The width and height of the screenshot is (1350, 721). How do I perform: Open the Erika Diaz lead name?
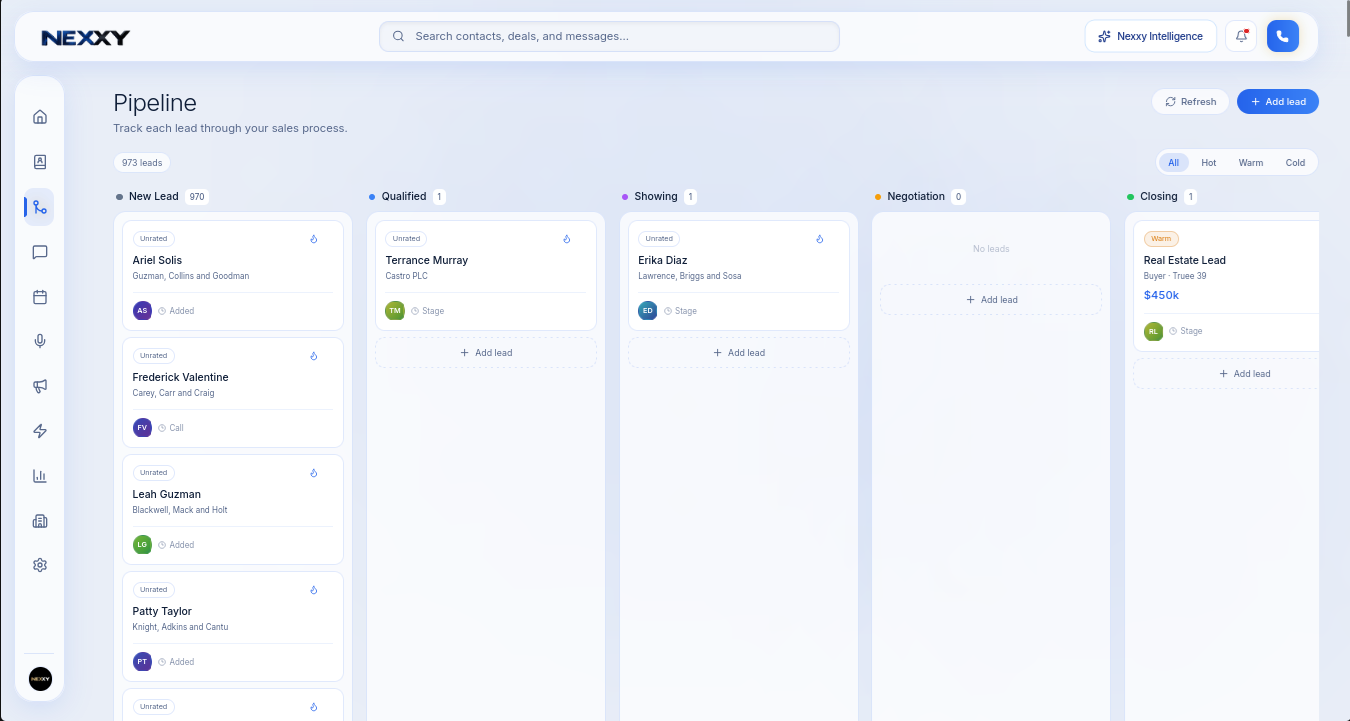pos(663,260)
